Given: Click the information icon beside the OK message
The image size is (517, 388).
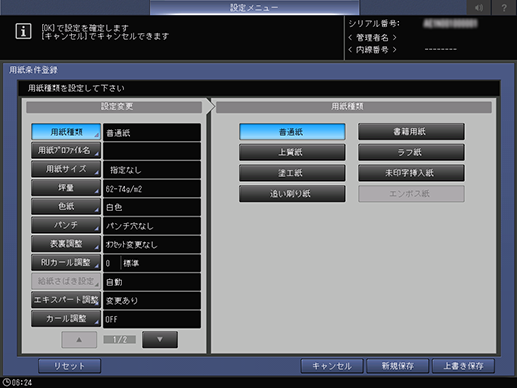Looking at the screenshot, I should pos(23,31).
